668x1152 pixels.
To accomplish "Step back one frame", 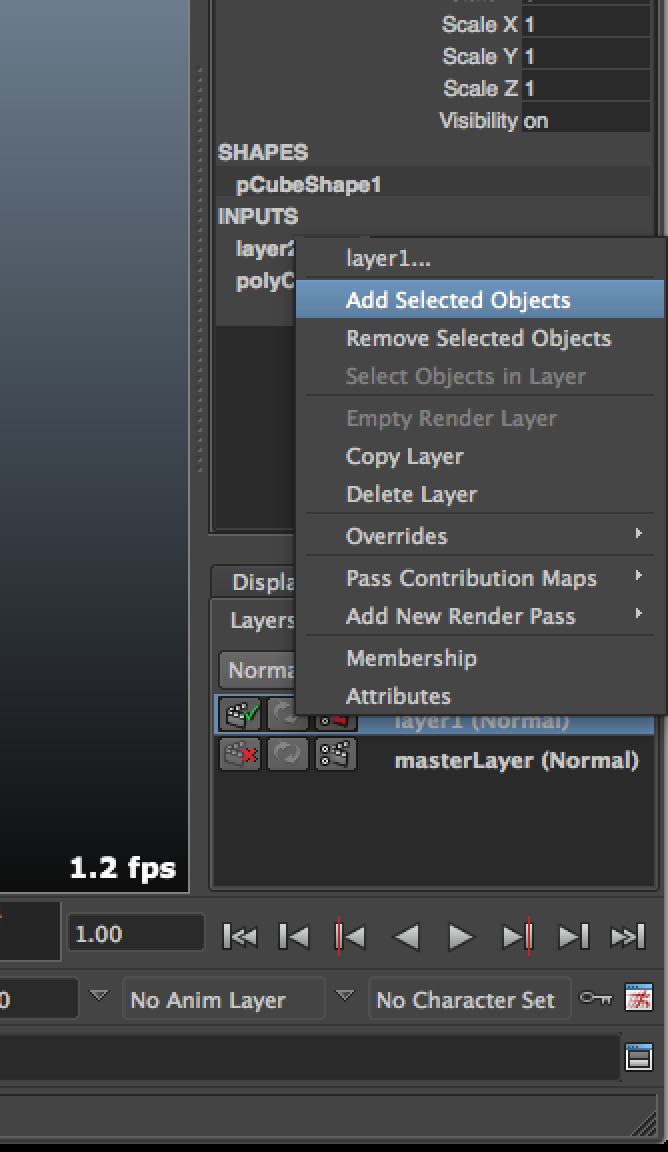I will 294,937.
